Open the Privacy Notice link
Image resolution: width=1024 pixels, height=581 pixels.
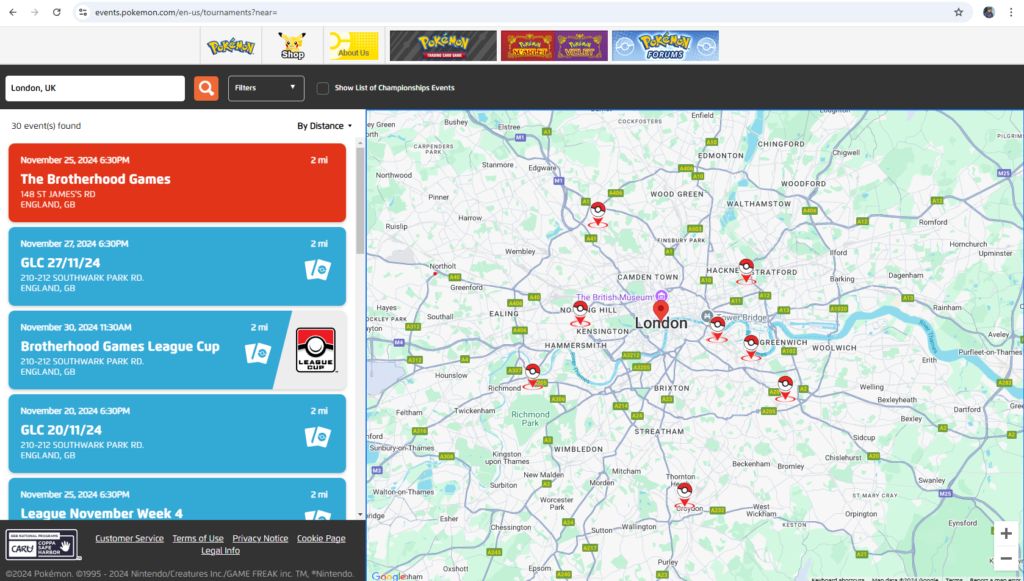coord(260,538)
